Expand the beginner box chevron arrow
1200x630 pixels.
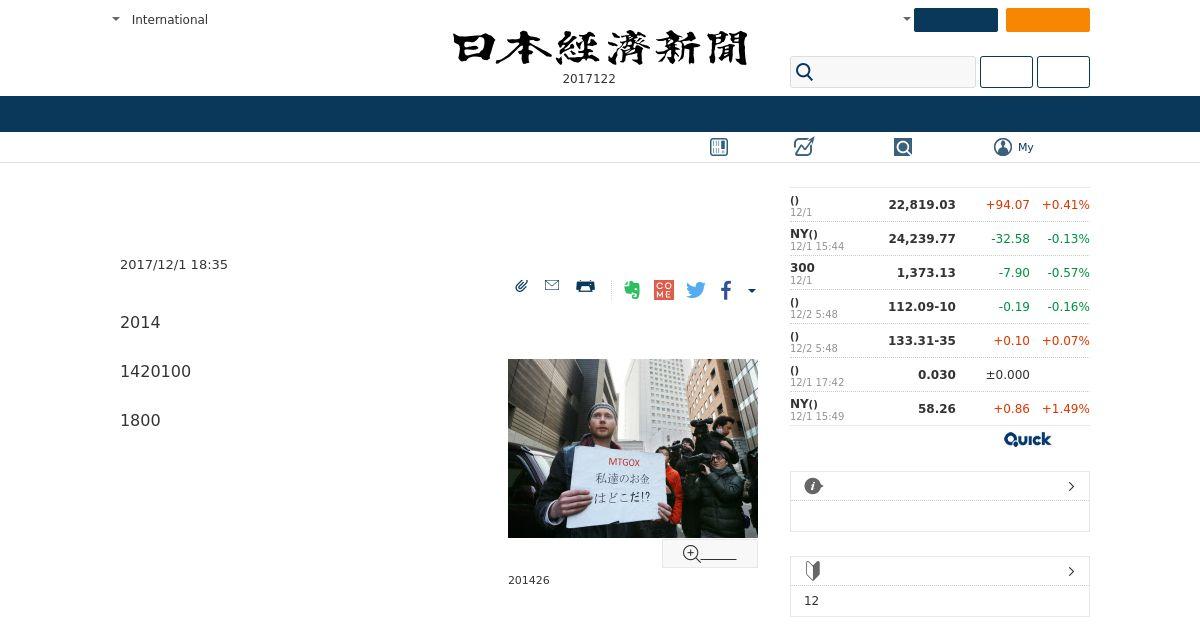pos(1071,571)
